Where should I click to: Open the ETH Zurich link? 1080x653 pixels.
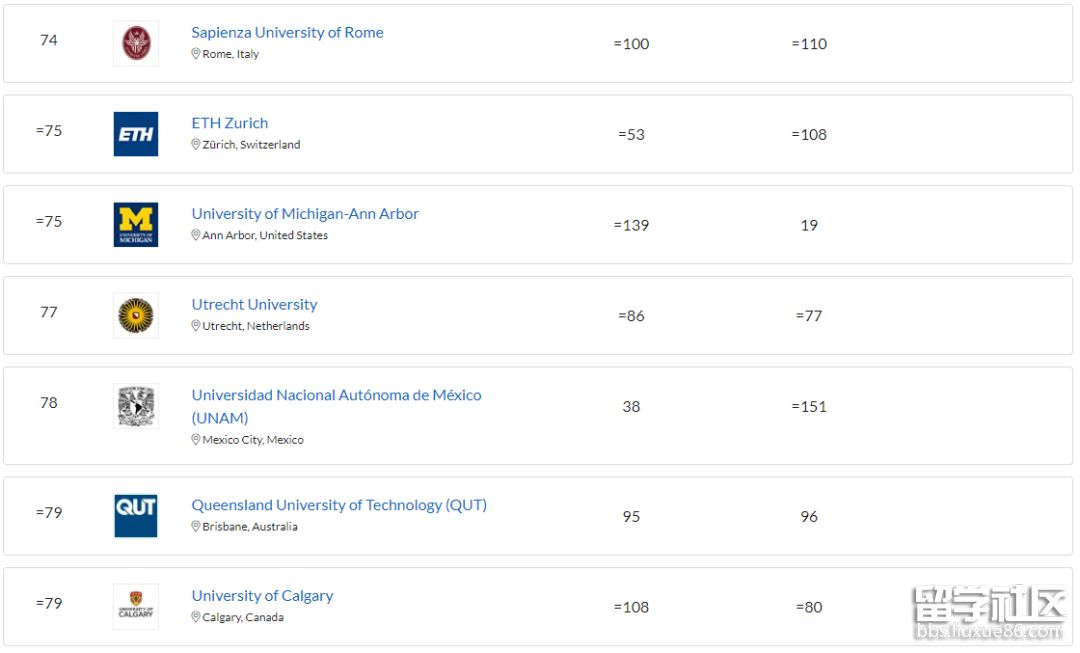(x=230, y=123)
